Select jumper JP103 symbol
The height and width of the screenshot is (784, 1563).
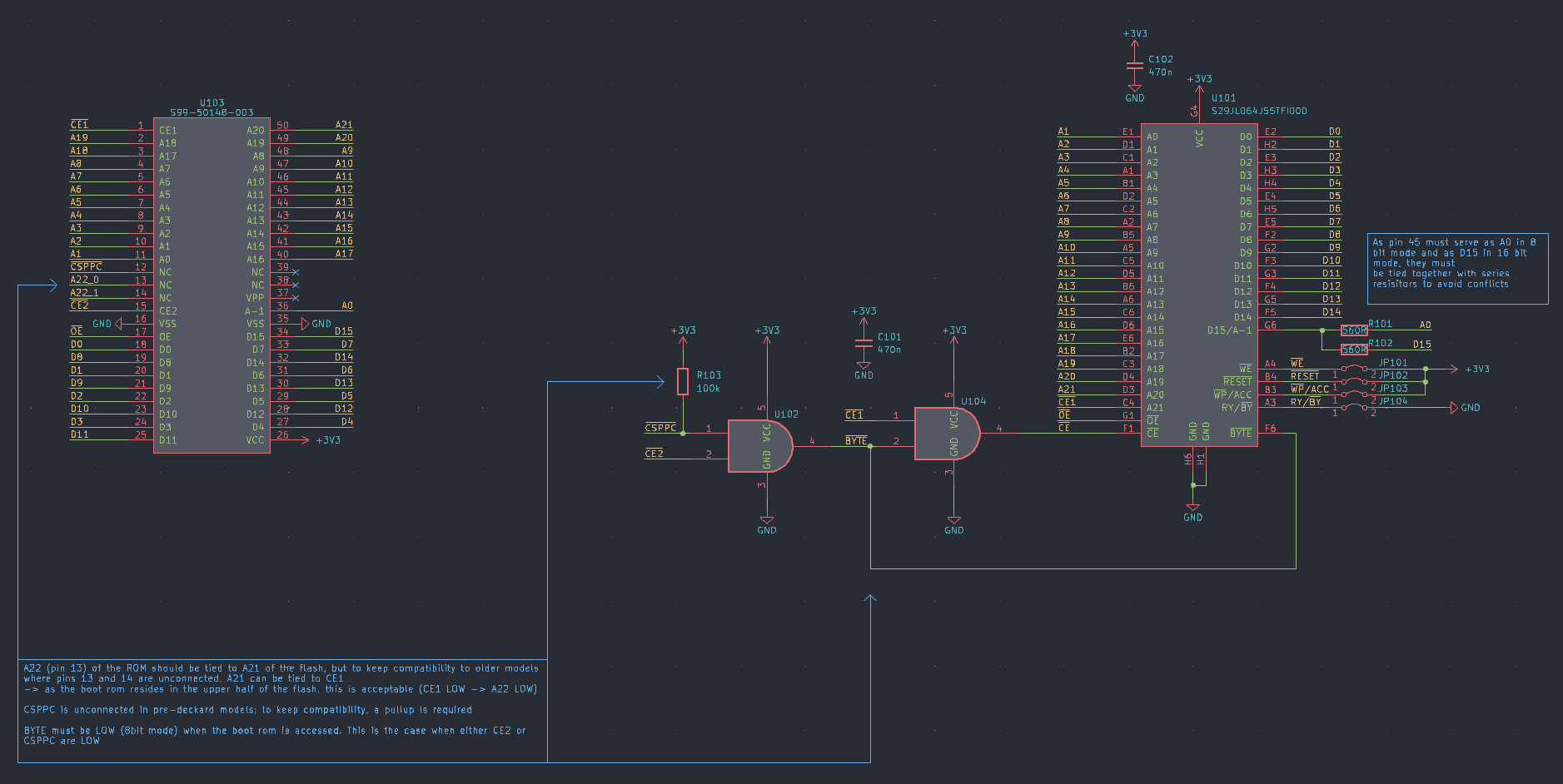pyautogui.click(x=1354, y=394)
